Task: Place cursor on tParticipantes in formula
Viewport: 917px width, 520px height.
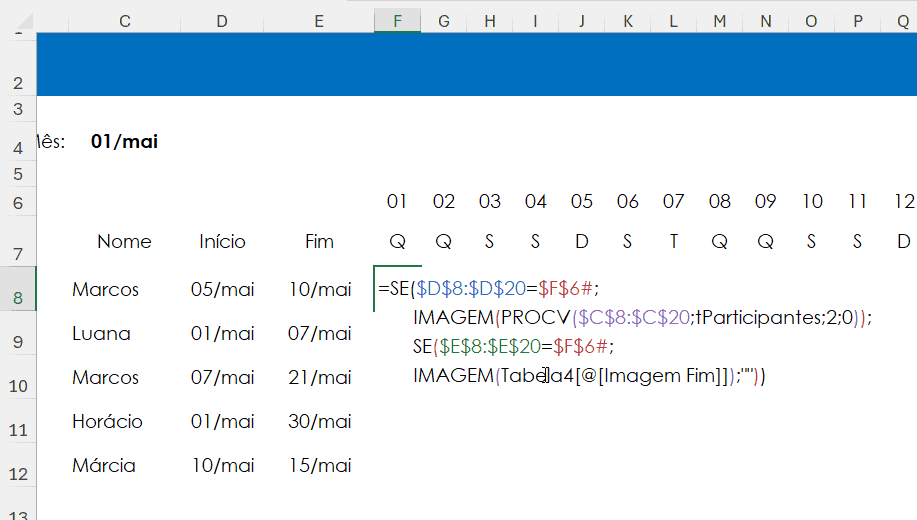Action: click(758, 318)
